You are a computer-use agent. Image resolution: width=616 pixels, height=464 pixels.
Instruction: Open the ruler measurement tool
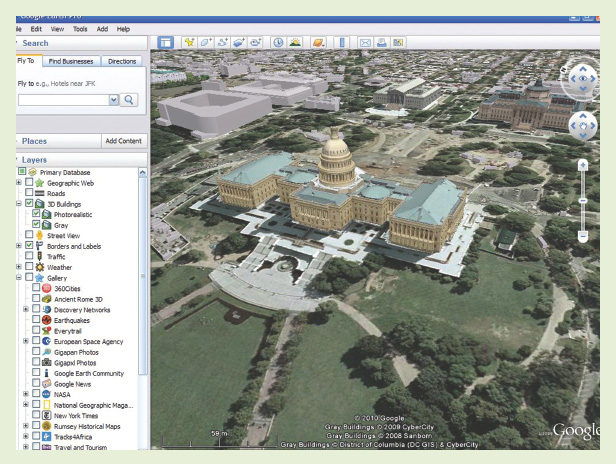pyautogui.click(x=342, y=44)
